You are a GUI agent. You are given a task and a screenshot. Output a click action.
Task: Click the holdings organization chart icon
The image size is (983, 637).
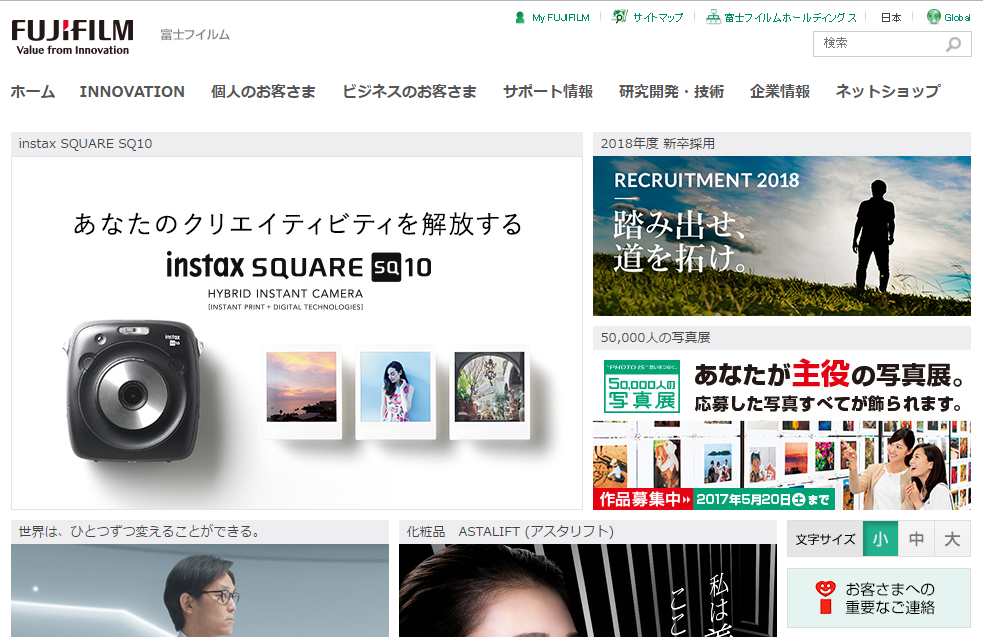(x=713, y=17)
